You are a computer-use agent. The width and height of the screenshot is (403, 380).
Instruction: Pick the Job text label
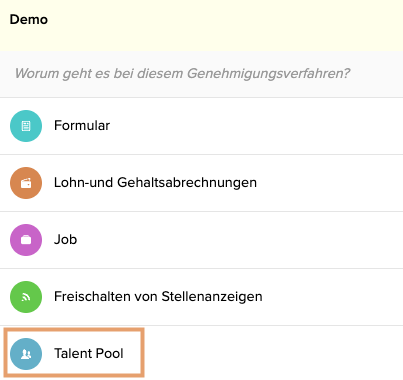[x=65, y=240]
